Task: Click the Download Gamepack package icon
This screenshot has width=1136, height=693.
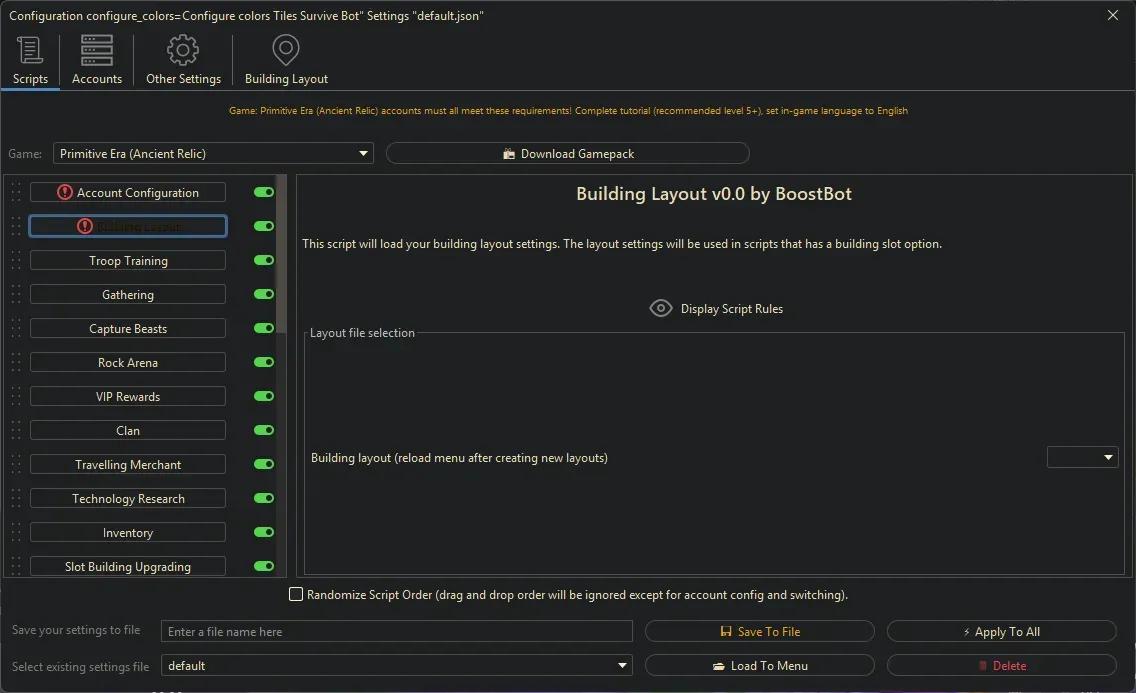Action: [x=509, y=153]
